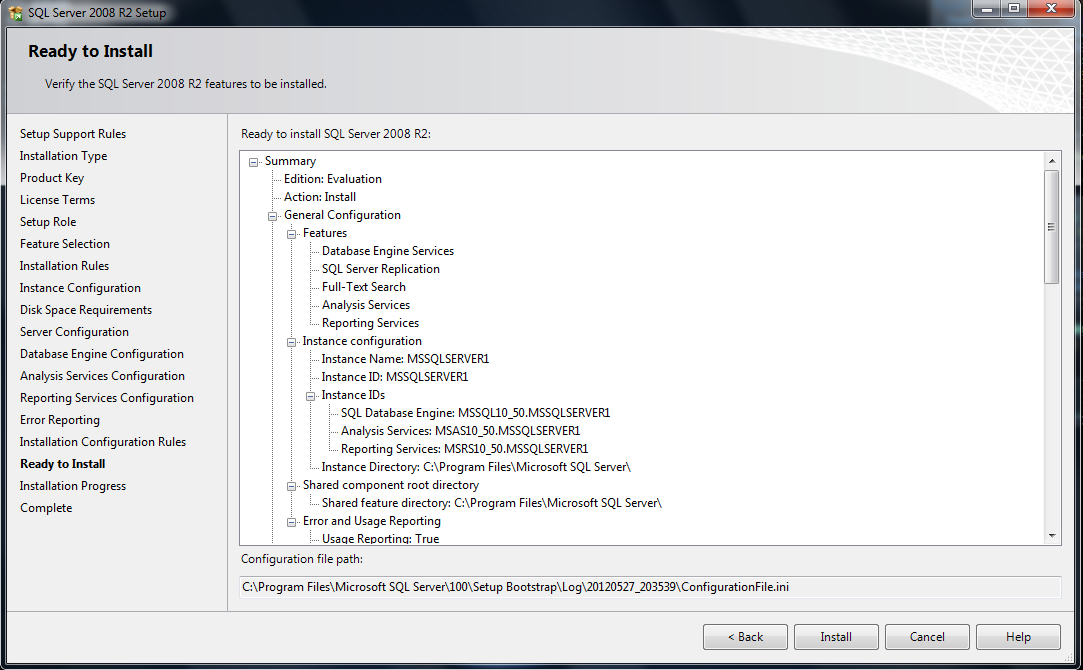Select the Edition: Evaluation row
This screenshot has width=1083, height=670.
click(332, 179)
